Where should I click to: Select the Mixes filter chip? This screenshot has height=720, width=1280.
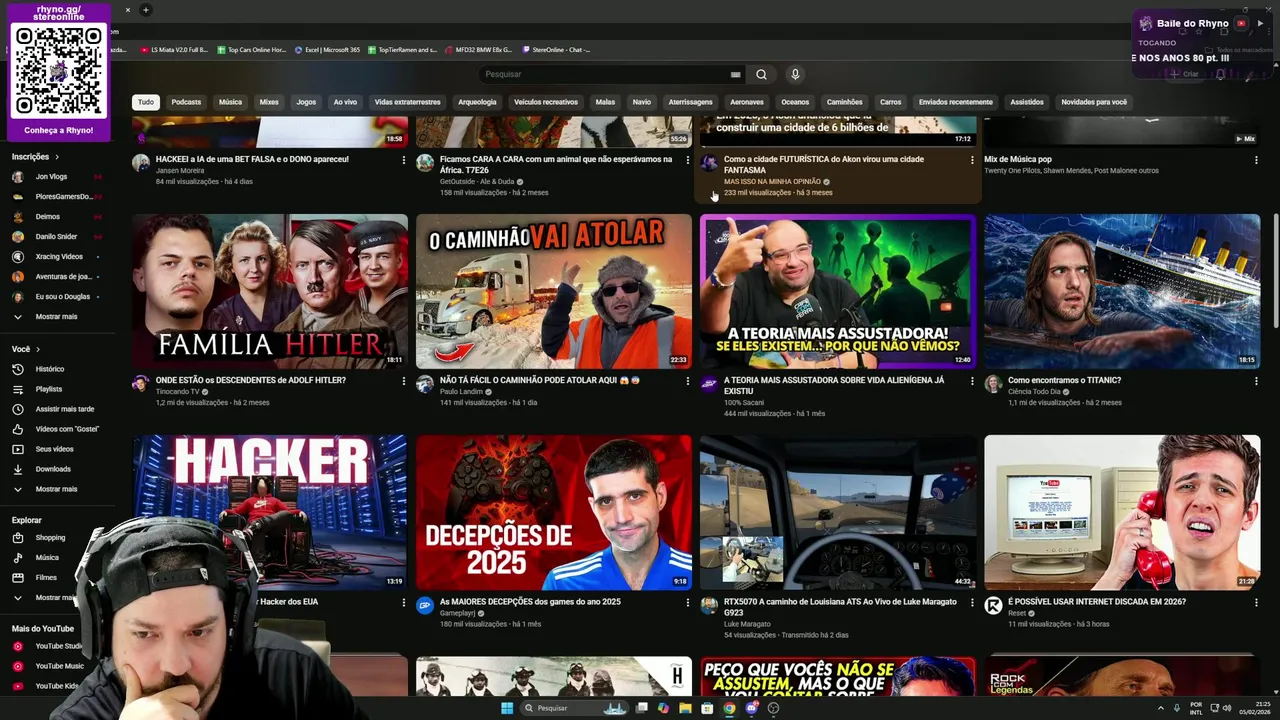269,102
